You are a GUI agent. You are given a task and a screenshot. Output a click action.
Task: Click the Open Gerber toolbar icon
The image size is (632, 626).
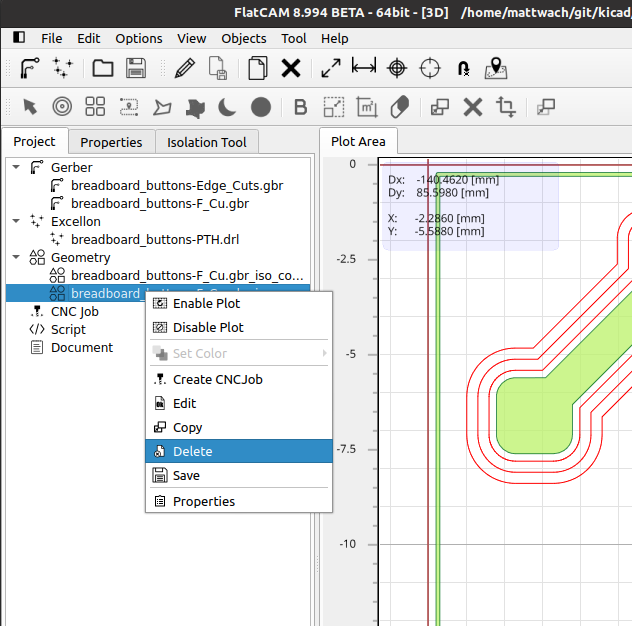30,68
